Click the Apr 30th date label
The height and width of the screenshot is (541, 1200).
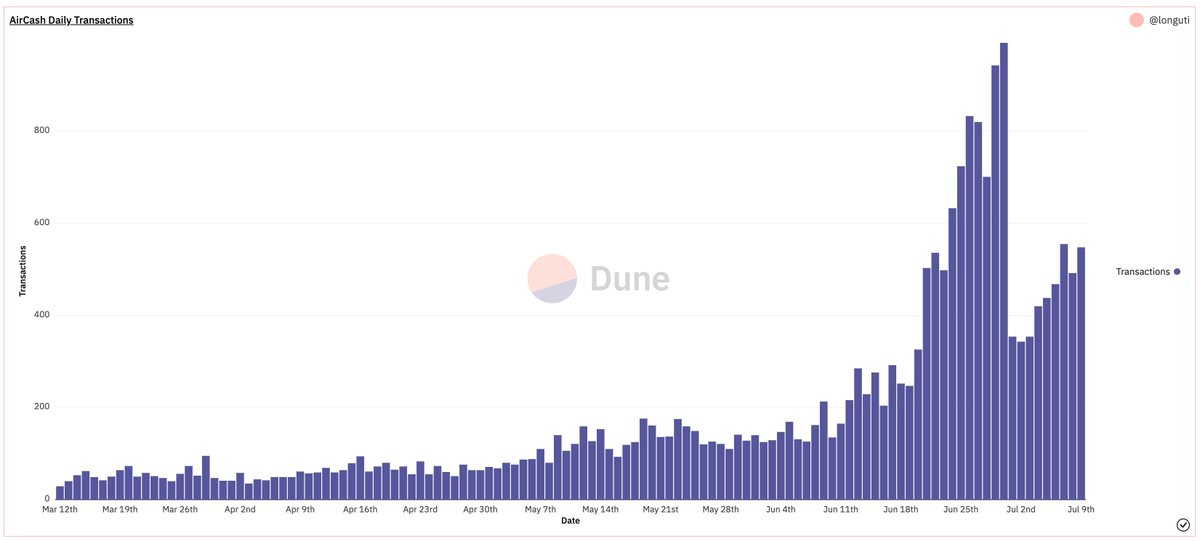coord(481,509)
